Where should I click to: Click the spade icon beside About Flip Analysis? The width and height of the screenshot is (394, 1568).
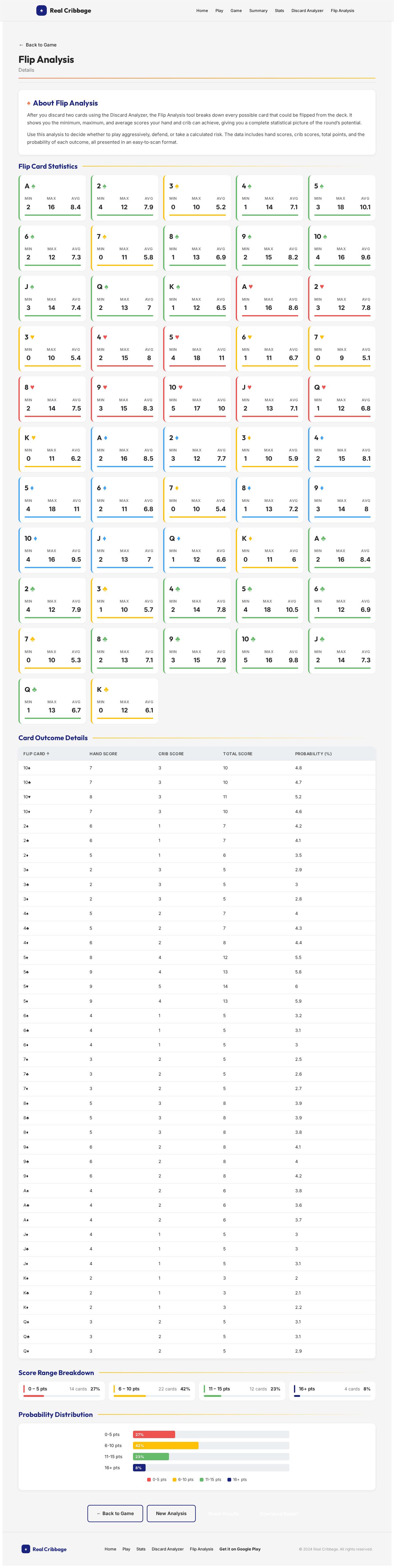pos(29,103)
